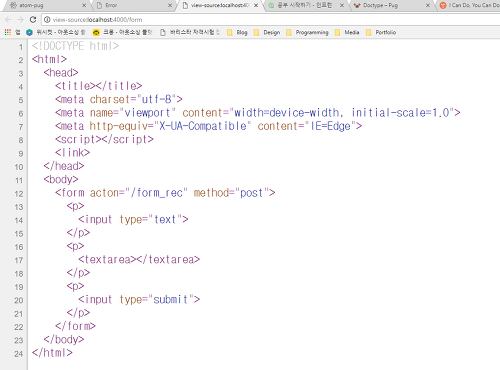Viewport: 500px width, 370px height.
Task: Click the closing html tag line
Action: [x=52, y=353]
